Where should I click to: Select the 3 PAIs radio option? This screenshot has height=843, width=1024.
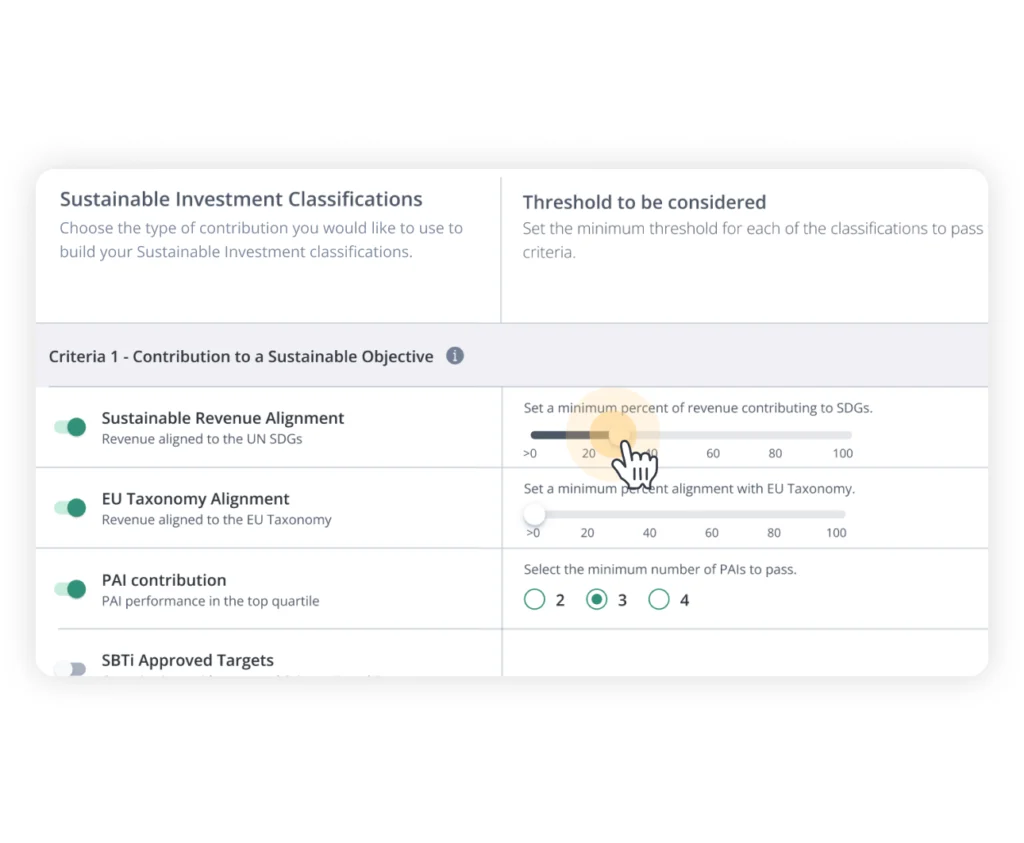597,600
